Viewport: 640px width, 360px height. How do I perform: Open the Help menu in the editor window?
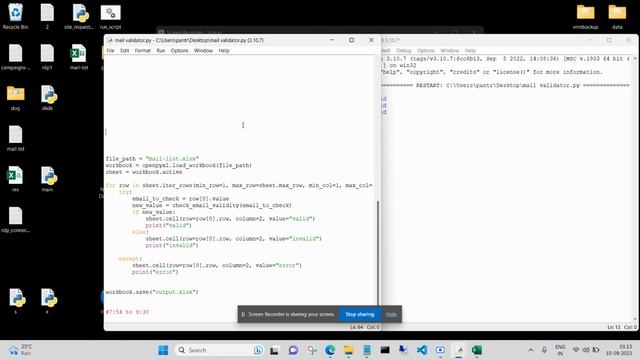click(224, 51)
